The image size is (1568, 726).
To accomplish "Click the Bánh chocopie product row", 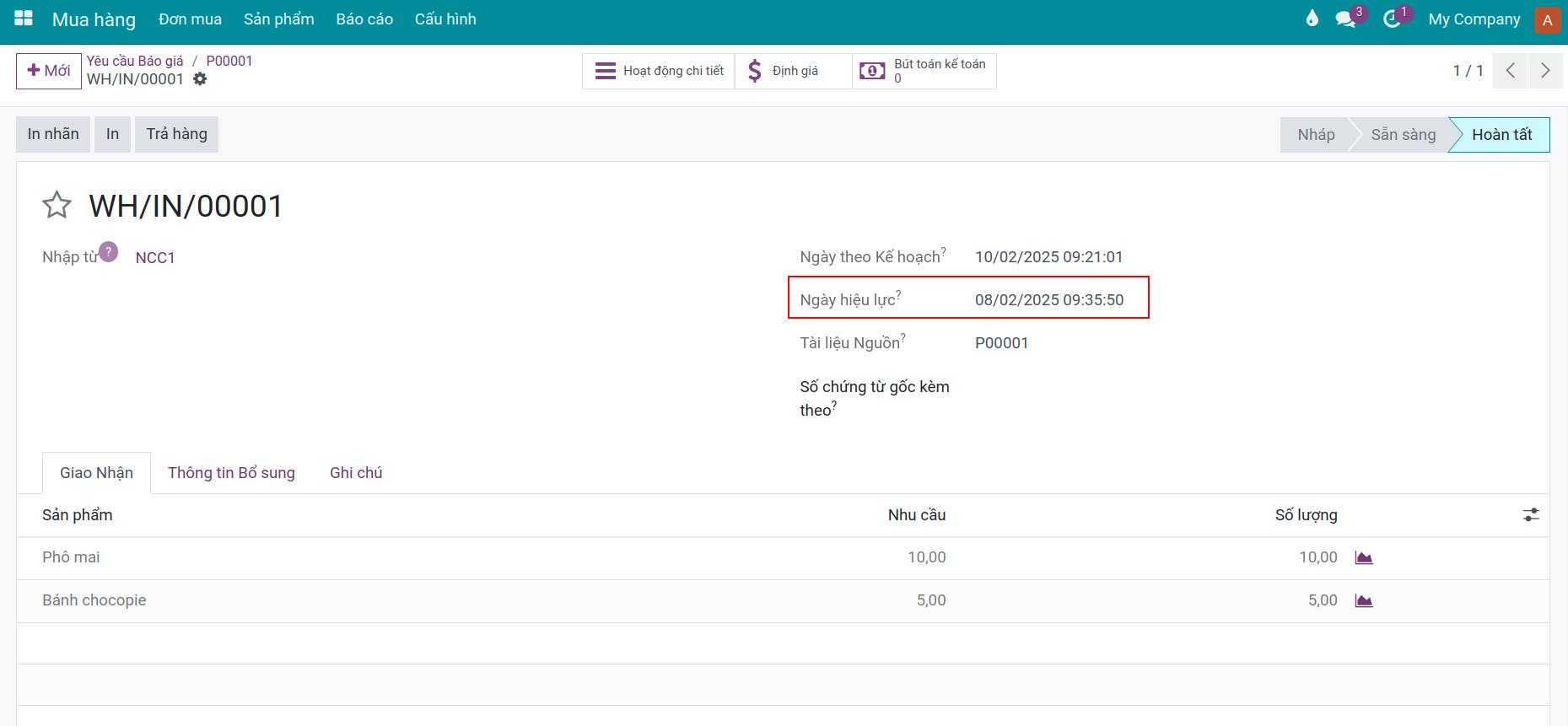I will point(783,600).
